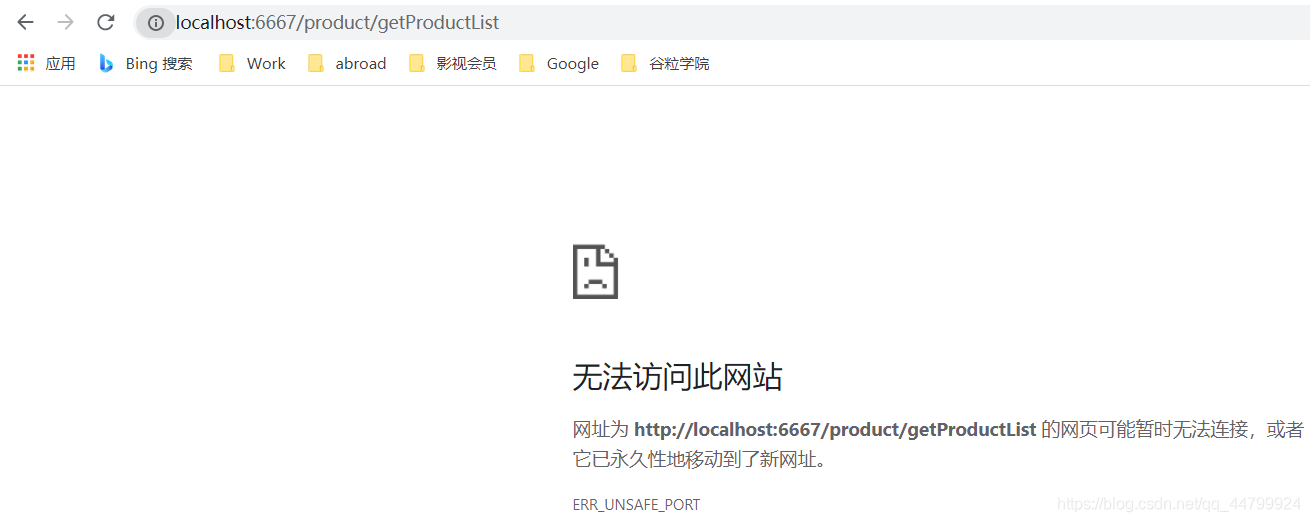Click the bold localhost URL in error message
Viewport: 1310px width, 522px height.
tap(835, 429)
